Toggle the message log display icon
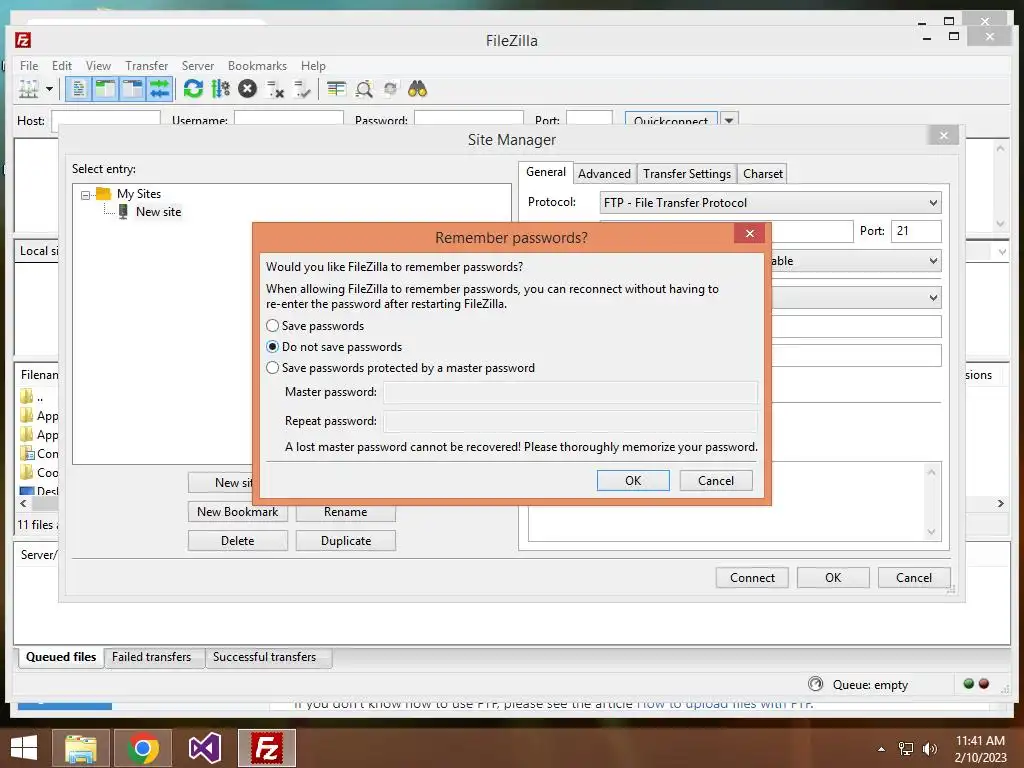1024x768 pixels. tap(78, 89)
